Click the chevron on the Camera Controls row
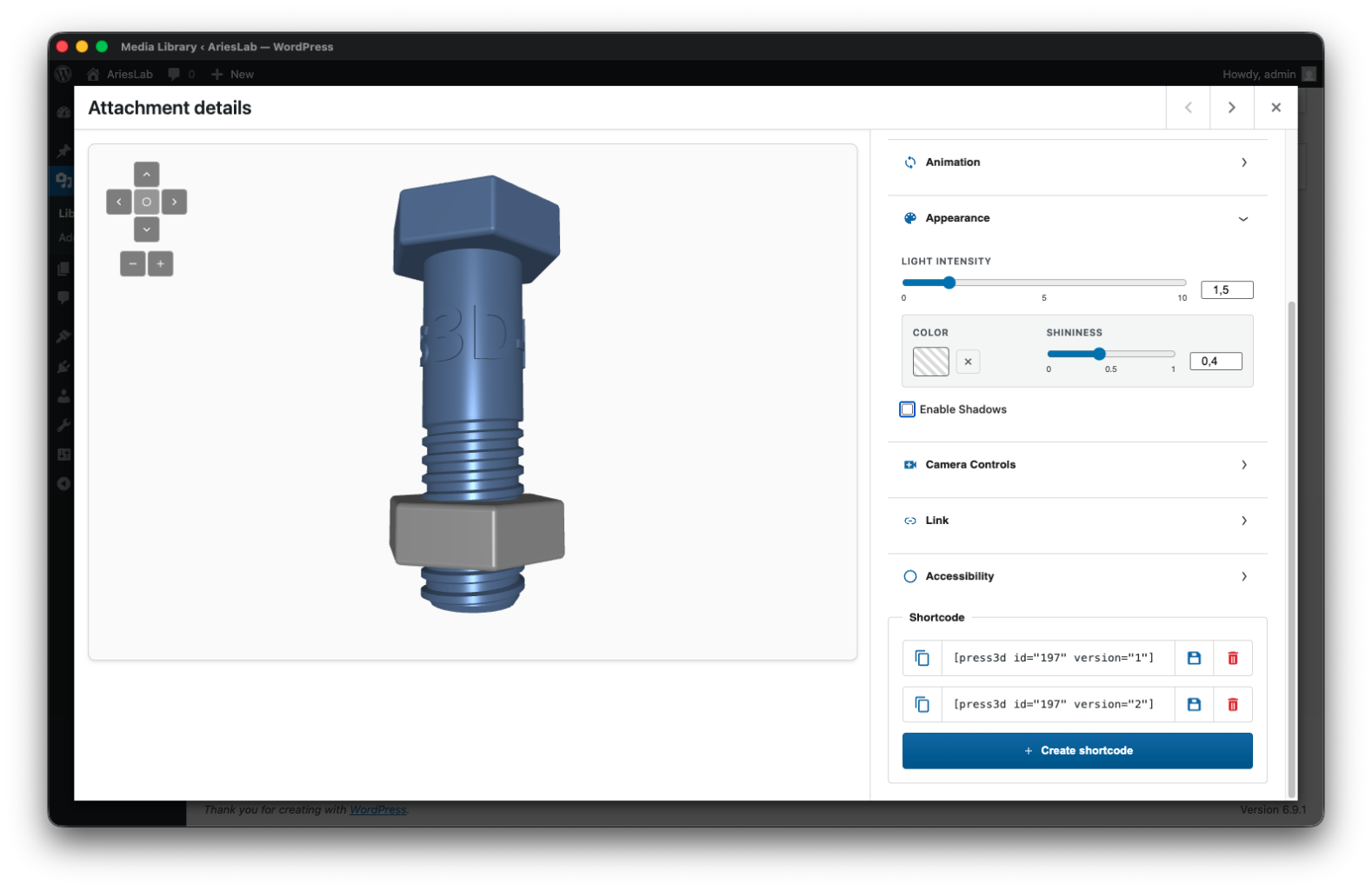Screen dimensions: 1372x890 click(x=1244, y=465)
